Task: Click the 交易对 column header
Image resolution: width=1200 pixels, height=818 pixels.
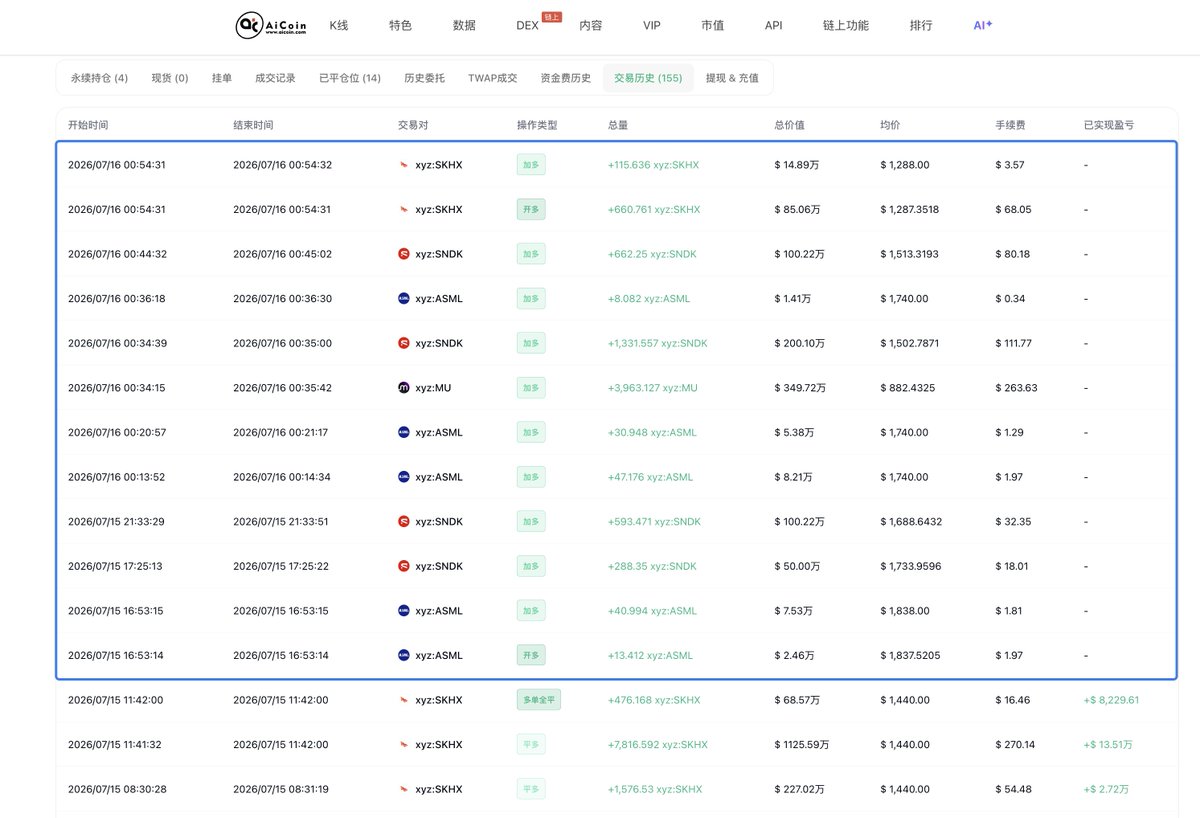Action: click(413, 125)
